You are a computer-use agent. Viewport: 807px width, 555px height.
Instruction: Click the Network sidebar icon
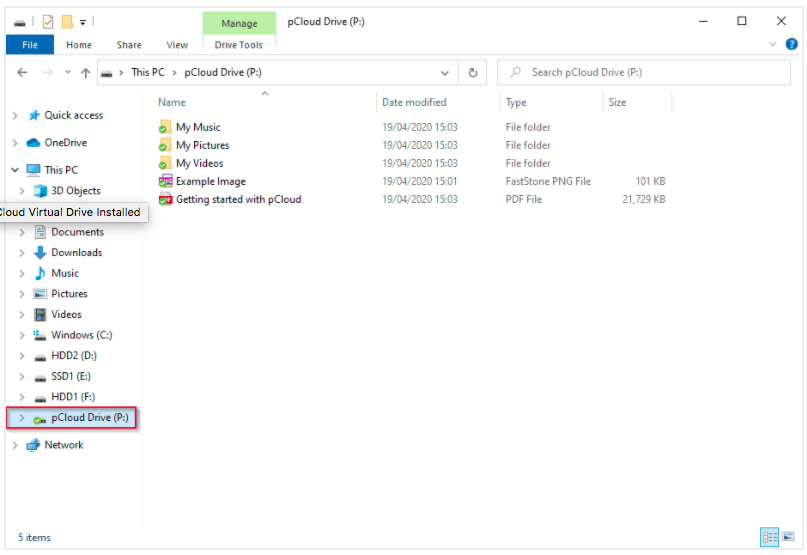(33, 445)
